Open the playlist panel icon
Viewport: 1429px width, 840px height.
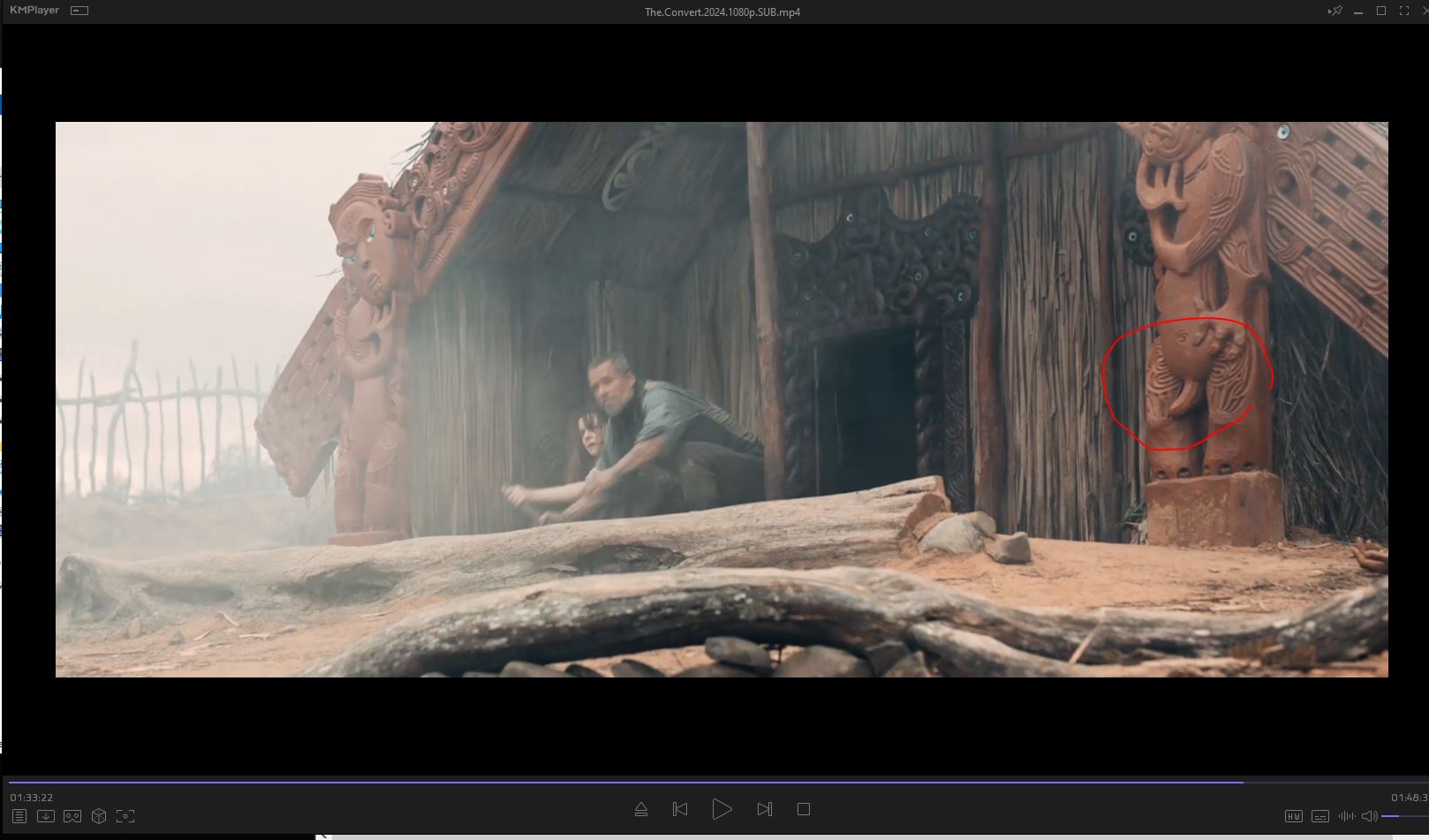19,816
